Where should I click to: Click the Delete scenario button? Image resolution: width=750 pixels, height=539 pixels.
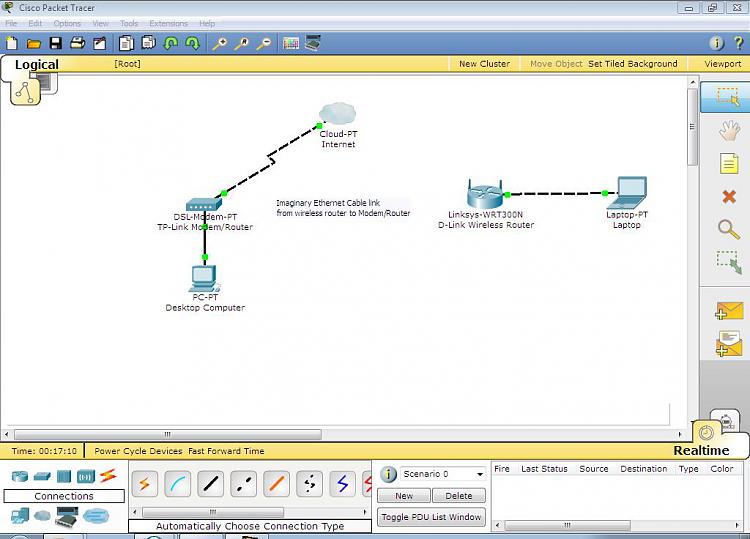pos(459,496)
